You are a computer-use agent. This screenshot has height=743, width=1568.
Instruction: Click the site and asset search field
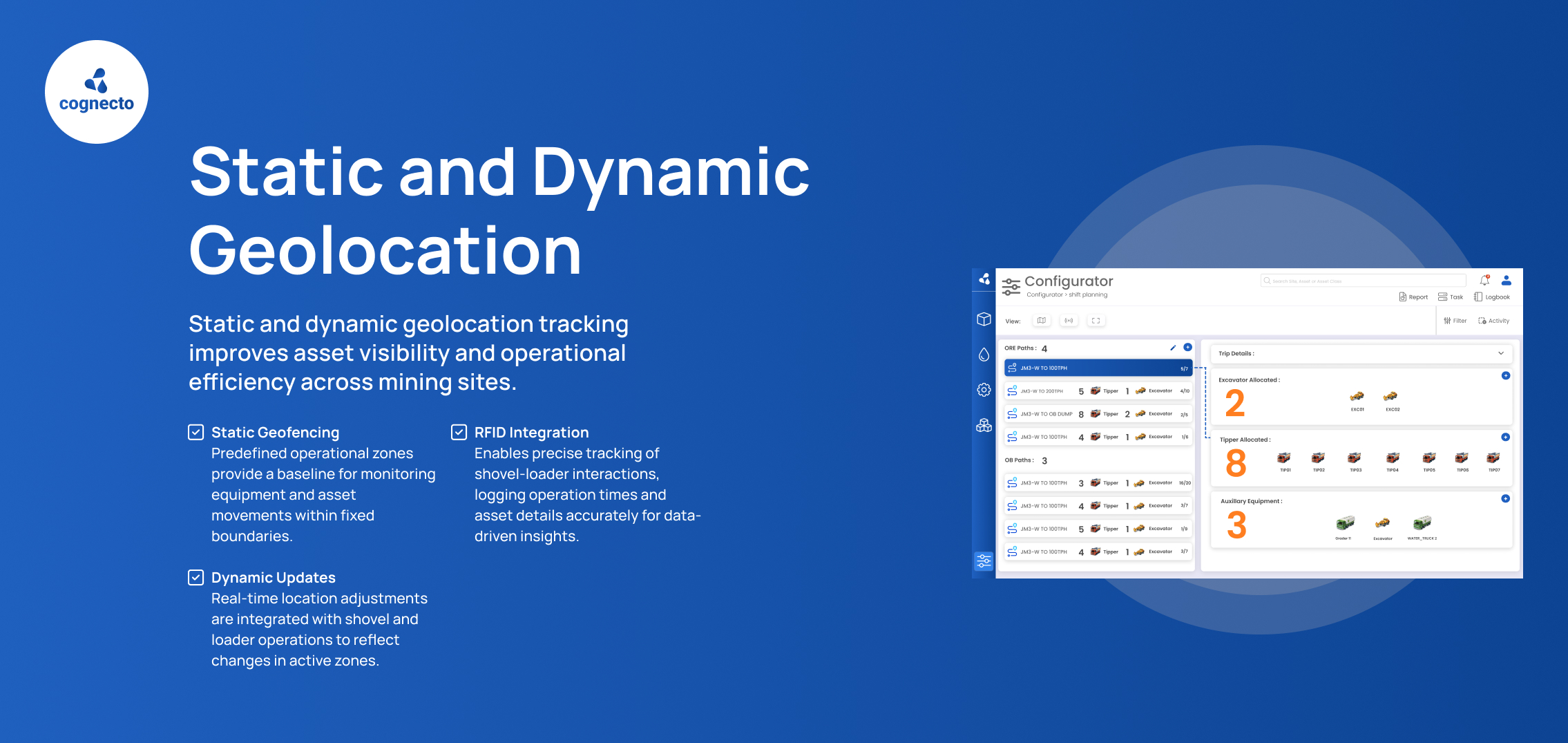coord(1363,281)
